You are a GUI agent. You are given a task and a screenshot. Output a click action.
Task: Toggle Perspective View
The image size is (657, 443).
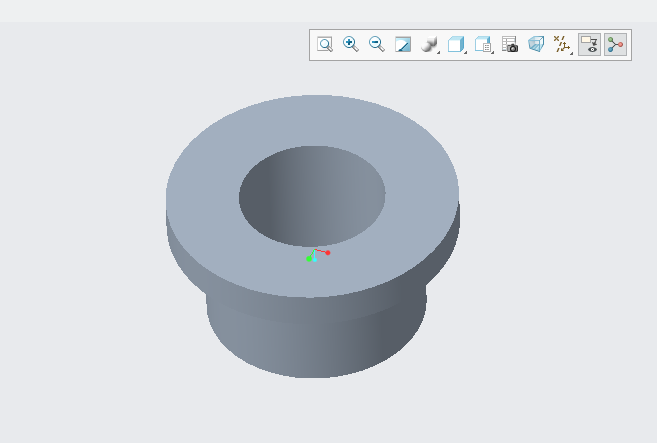[x=536, y=44]
